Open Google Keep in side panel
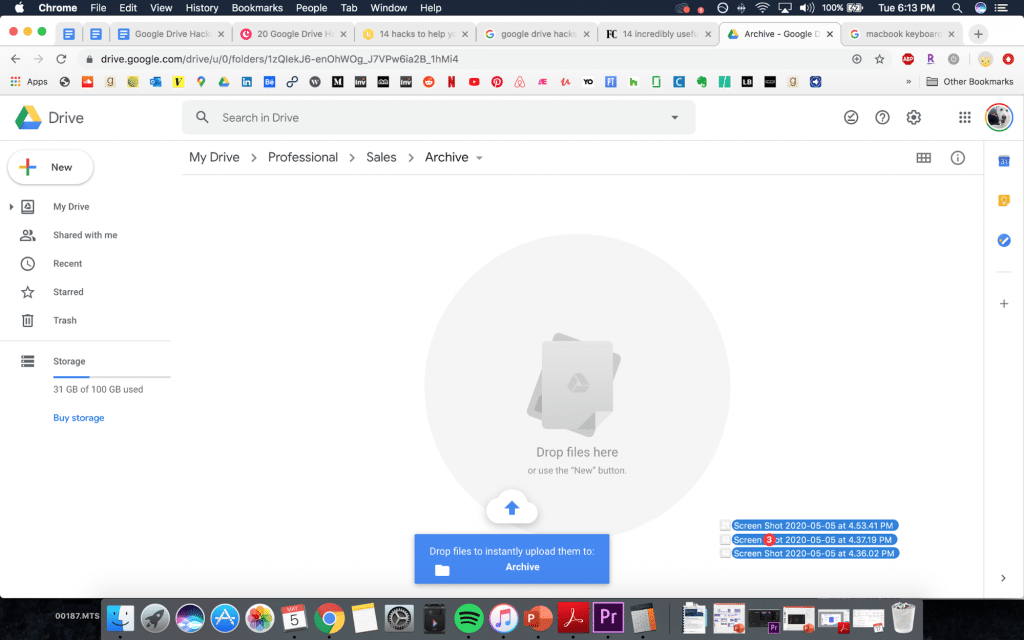Screen dimensions: 1024x640 pos(1004,200)
